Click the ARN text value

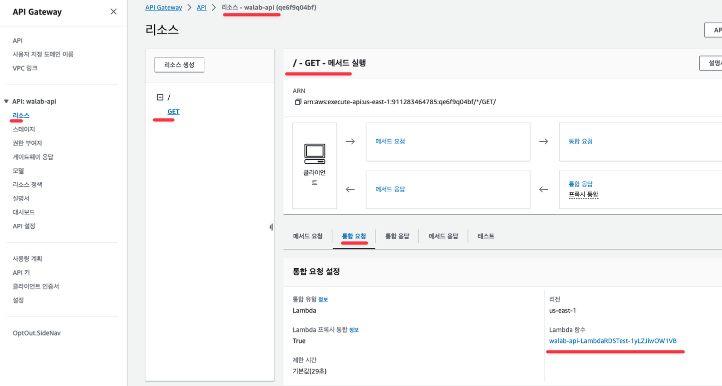click(x=400, y=102)
